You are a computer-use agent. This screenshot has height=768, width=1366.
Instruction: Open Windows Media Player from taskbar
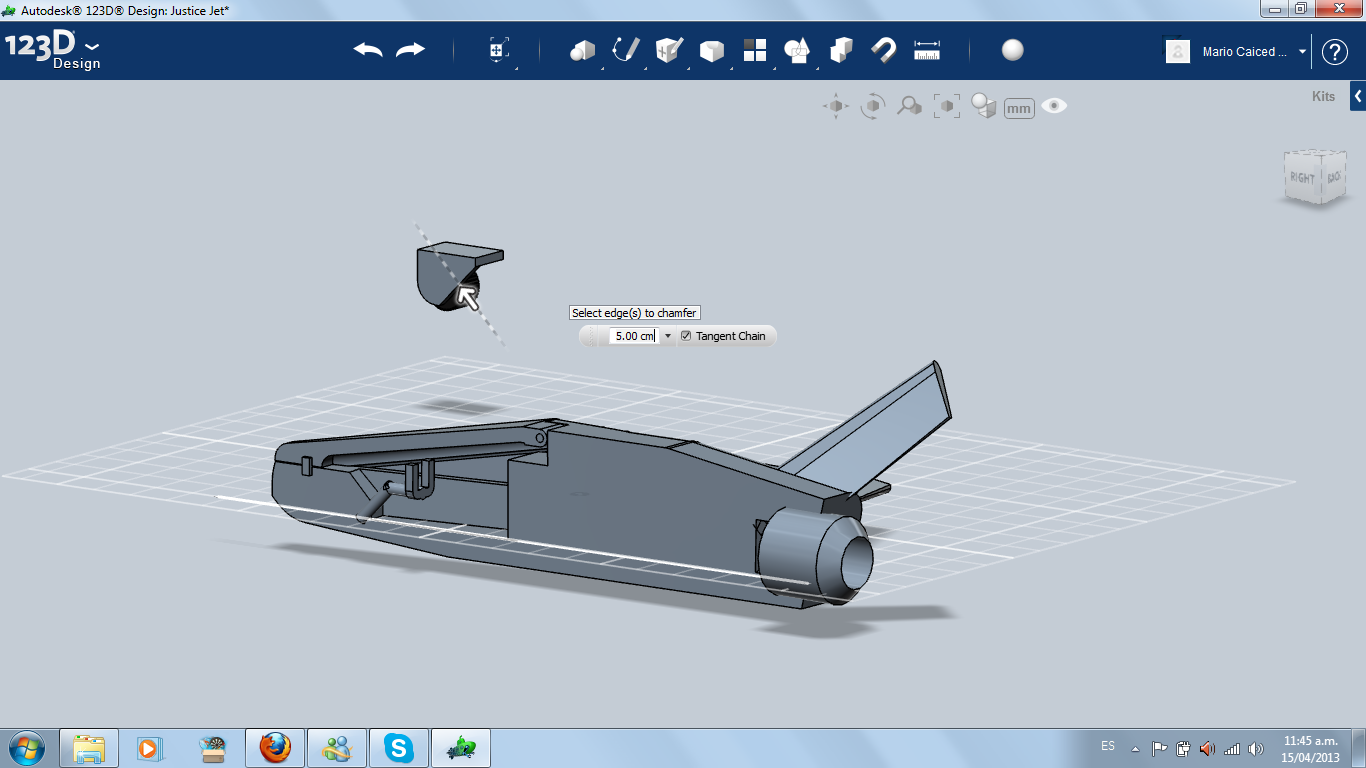click(x=150, y=748)
